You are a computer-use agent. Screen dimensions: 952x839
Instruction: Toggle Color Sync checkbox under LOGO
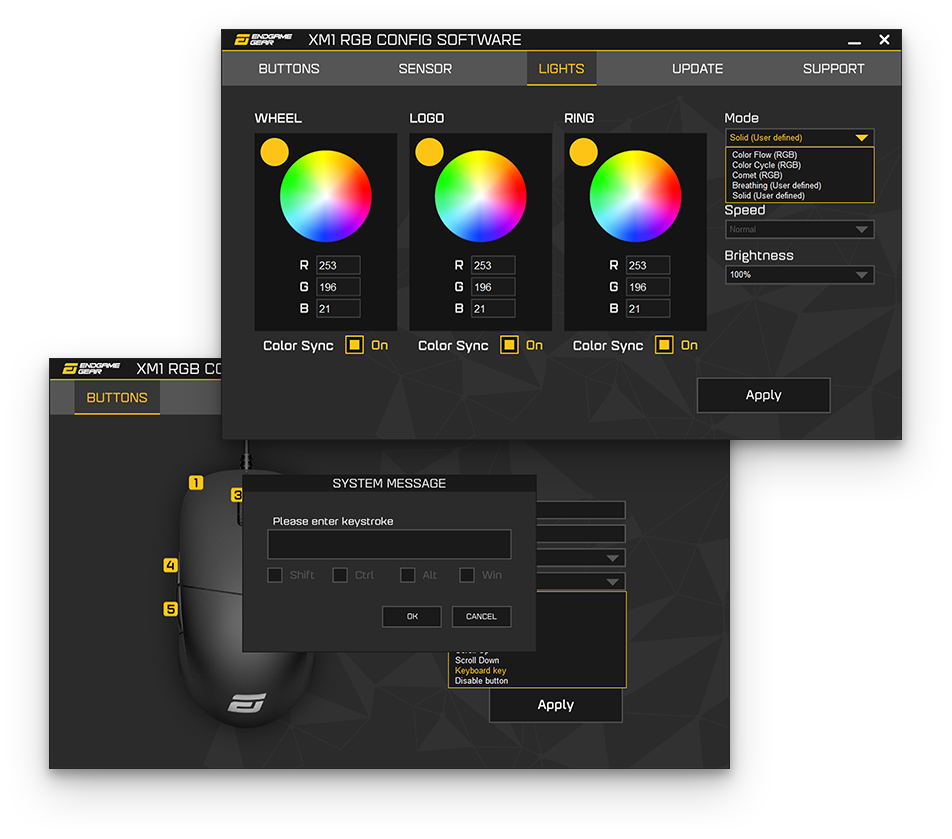(x=509, y=345)
